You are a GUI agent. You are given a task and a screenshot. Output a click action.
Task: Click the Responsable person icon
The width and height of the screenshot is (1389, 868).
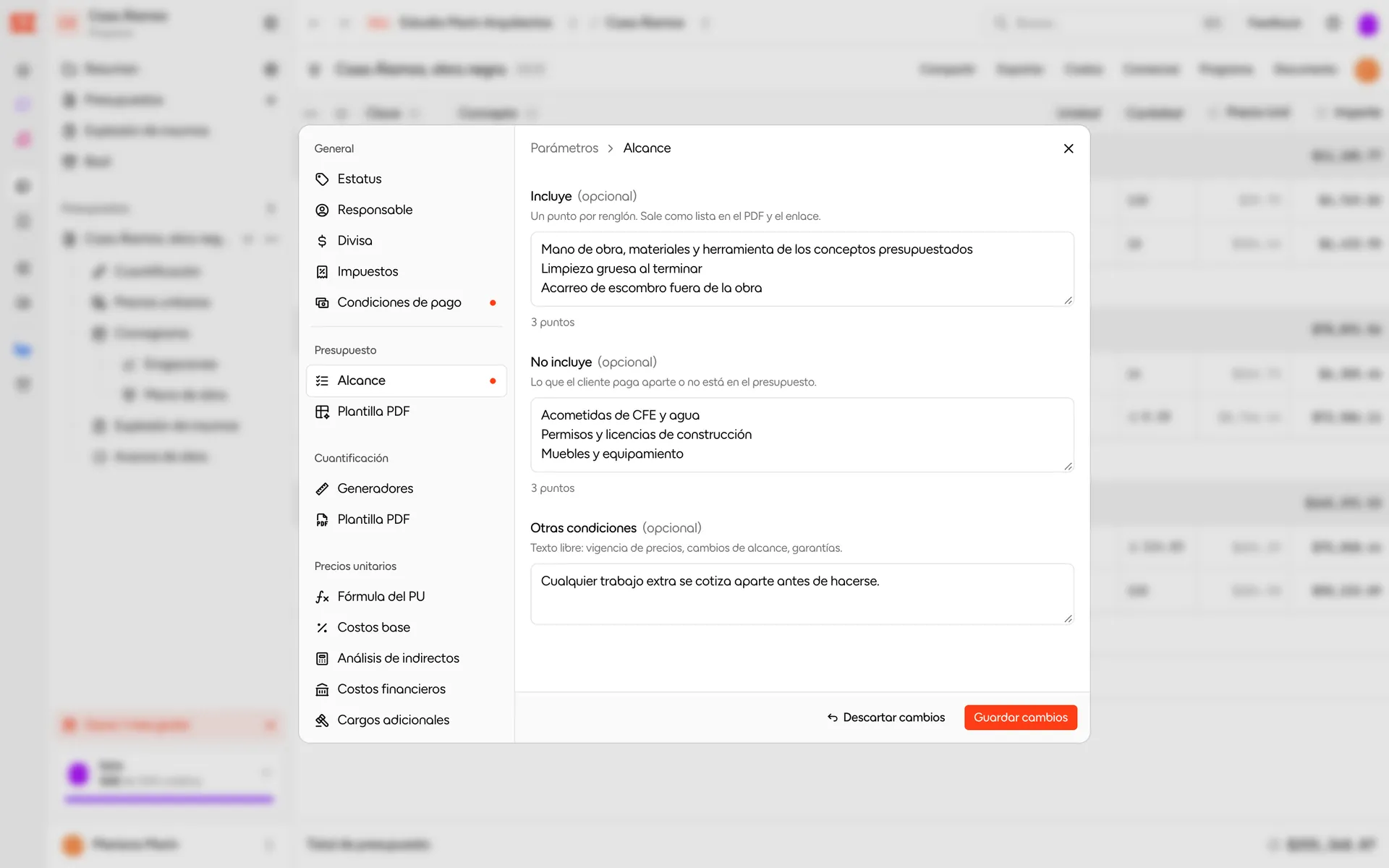coord(322,210)
